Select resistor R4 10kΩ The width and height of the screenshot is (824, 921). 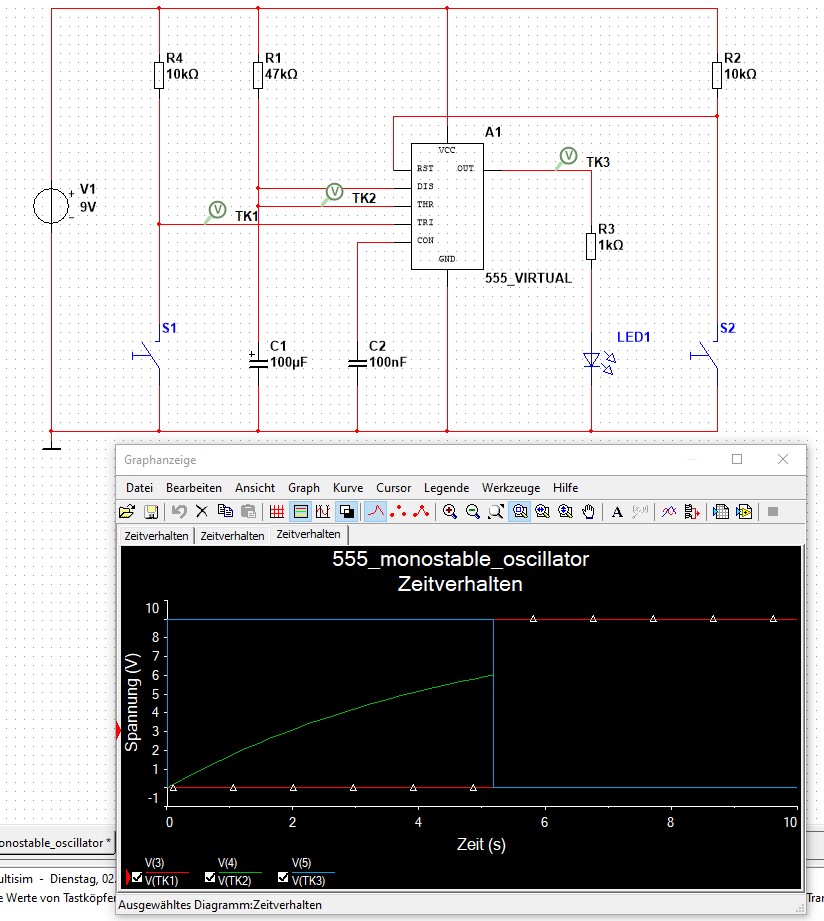tap(159, 75)
